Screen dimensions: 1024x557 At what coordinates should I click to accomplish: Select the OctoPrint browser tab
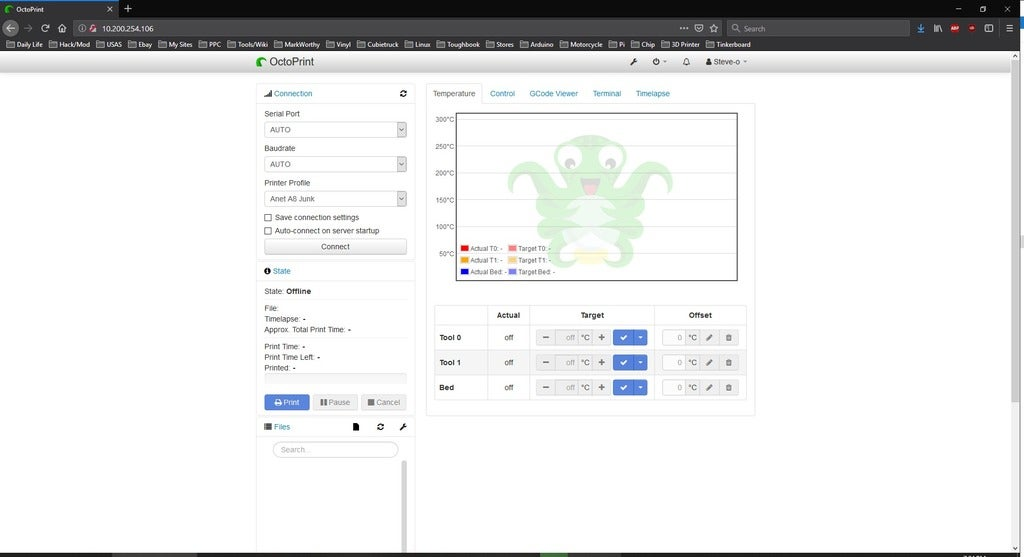[x=57, y=9]
